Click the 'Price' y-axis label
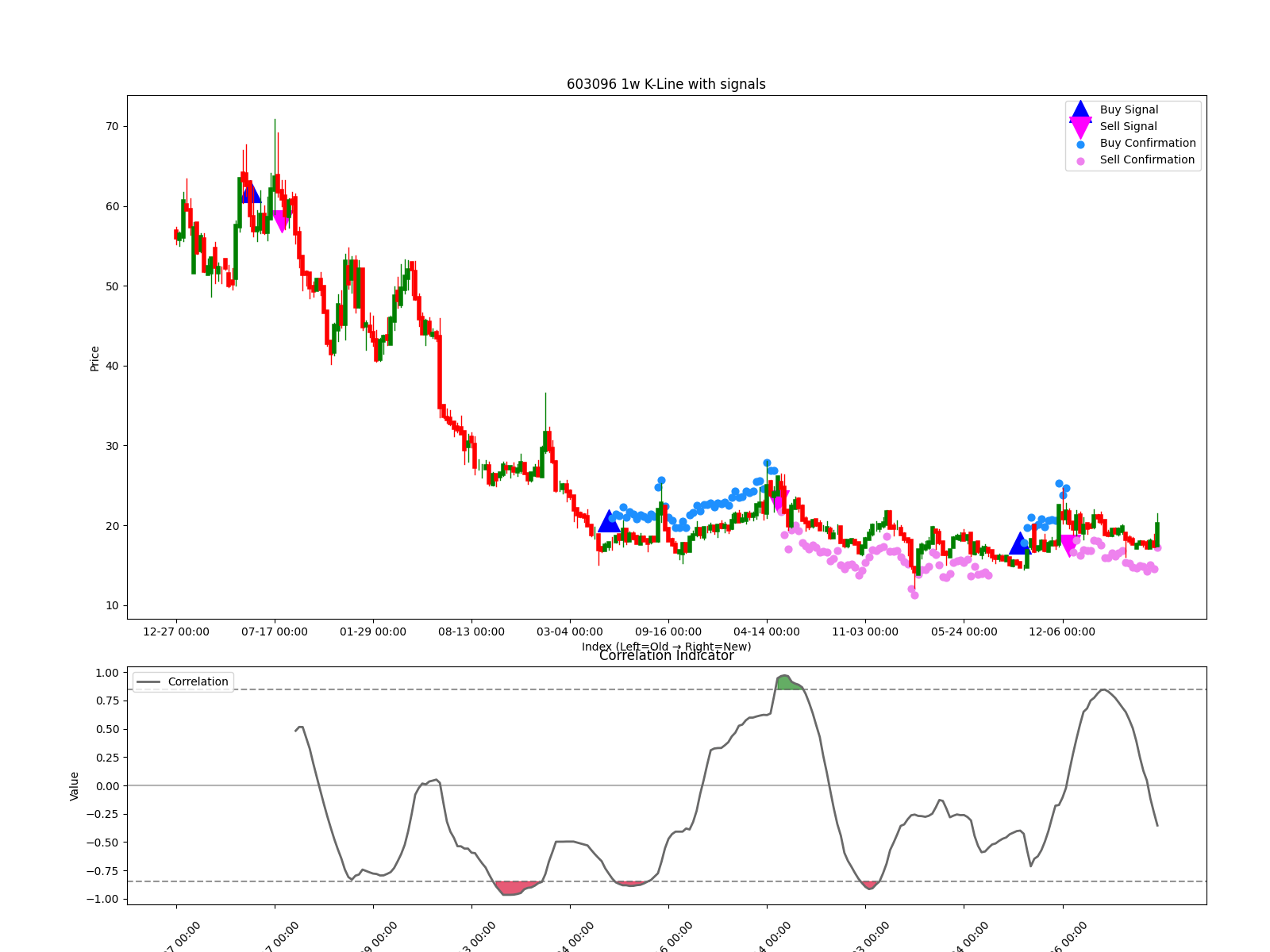Image resolution: width=1270 pixels, height=952 pixels. click(94, 359)
